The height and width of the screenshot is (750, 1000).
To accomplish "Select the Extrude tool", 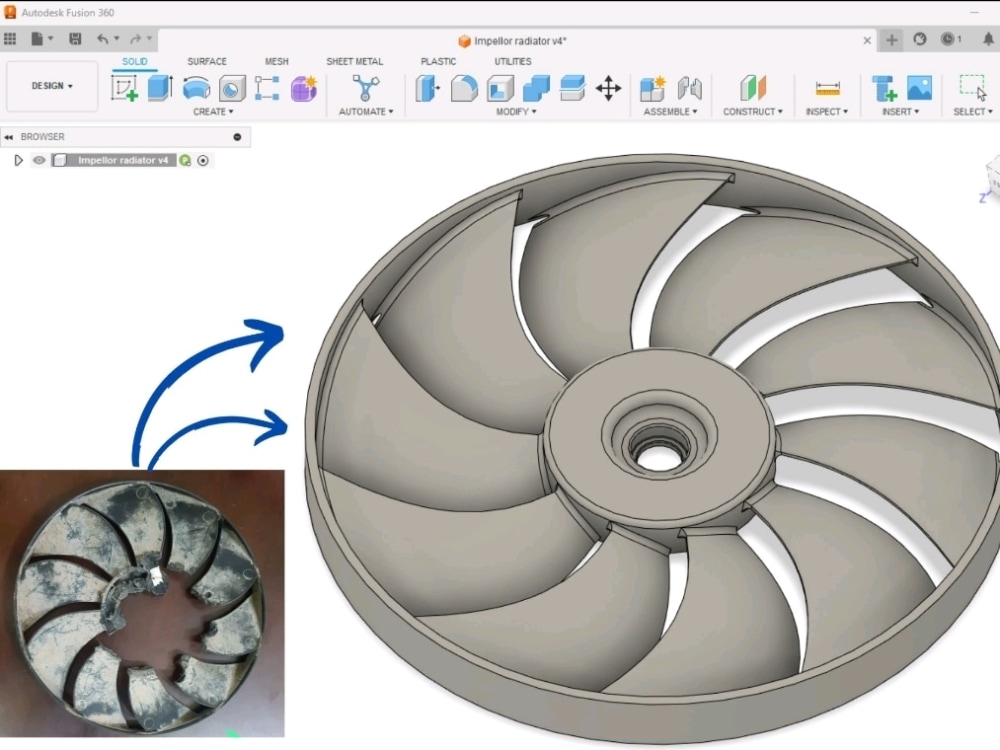I will pyautogui.click(x=157, y=88).
